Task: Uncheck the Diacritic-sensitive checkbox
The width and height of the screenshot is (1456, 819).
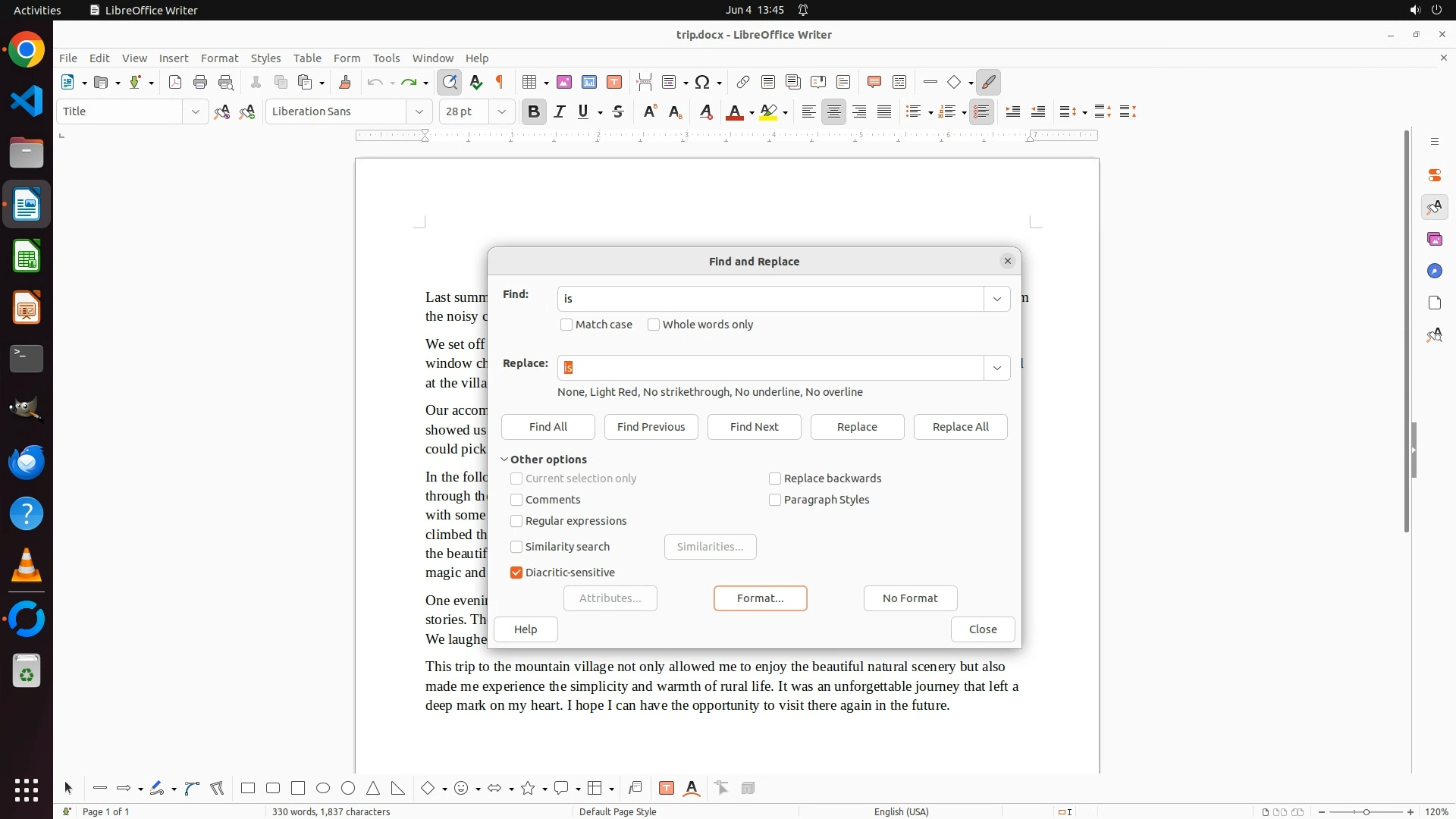Action: click(516, 573)
